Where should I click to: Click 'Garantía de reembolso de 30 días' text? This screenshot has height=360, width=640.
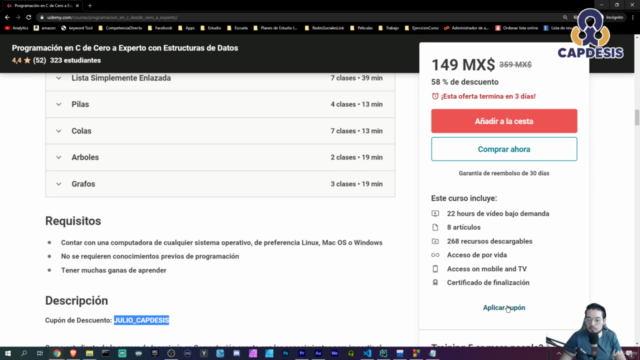[504, 173]
